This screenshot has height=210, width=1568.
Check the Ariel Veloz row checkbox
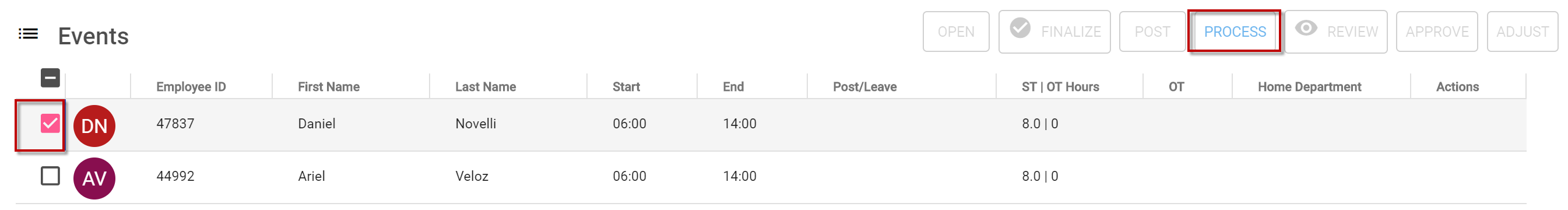pyautogui.click(x=51, y=176)
